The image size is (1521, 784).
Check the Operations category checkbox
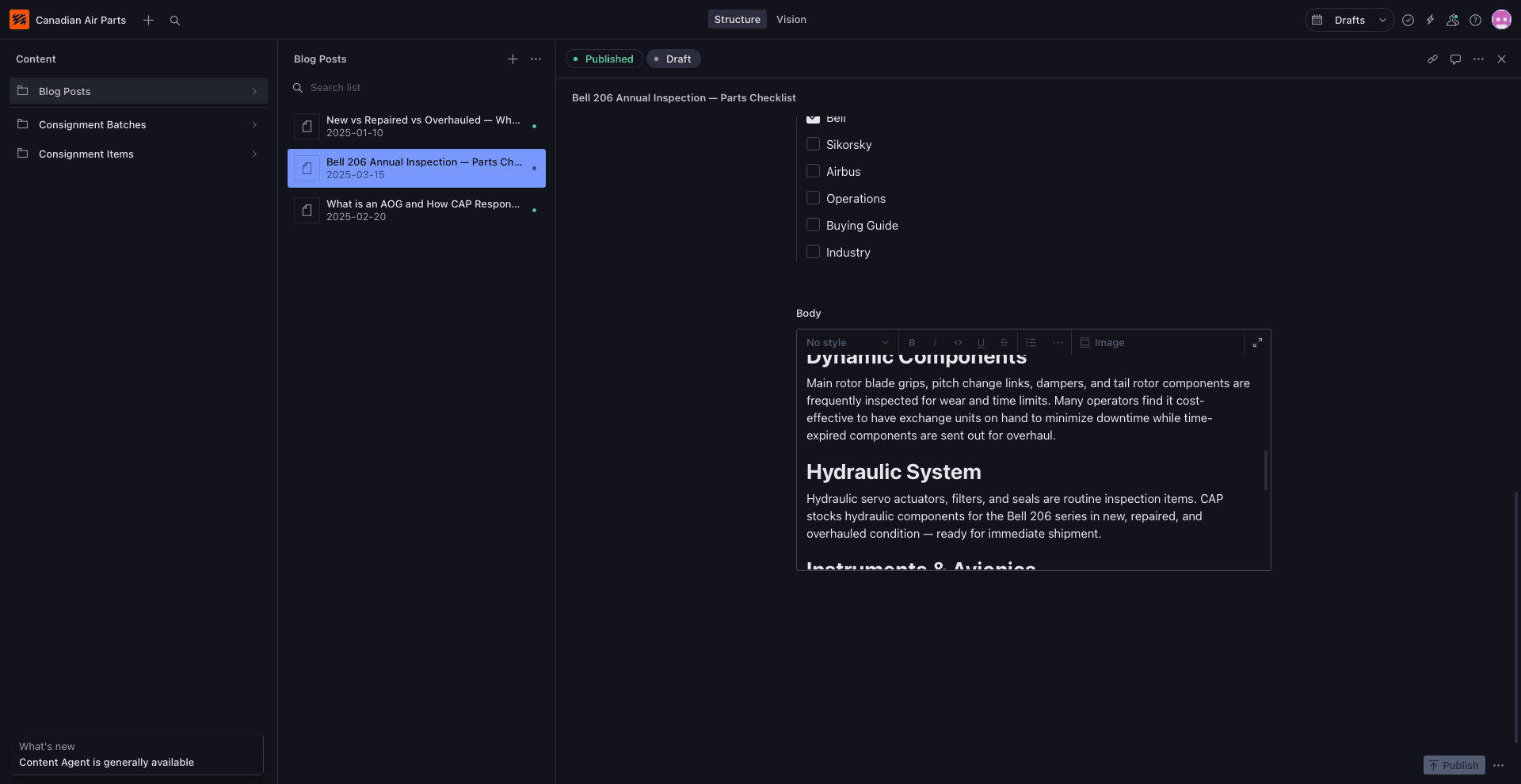click(813, 198)
